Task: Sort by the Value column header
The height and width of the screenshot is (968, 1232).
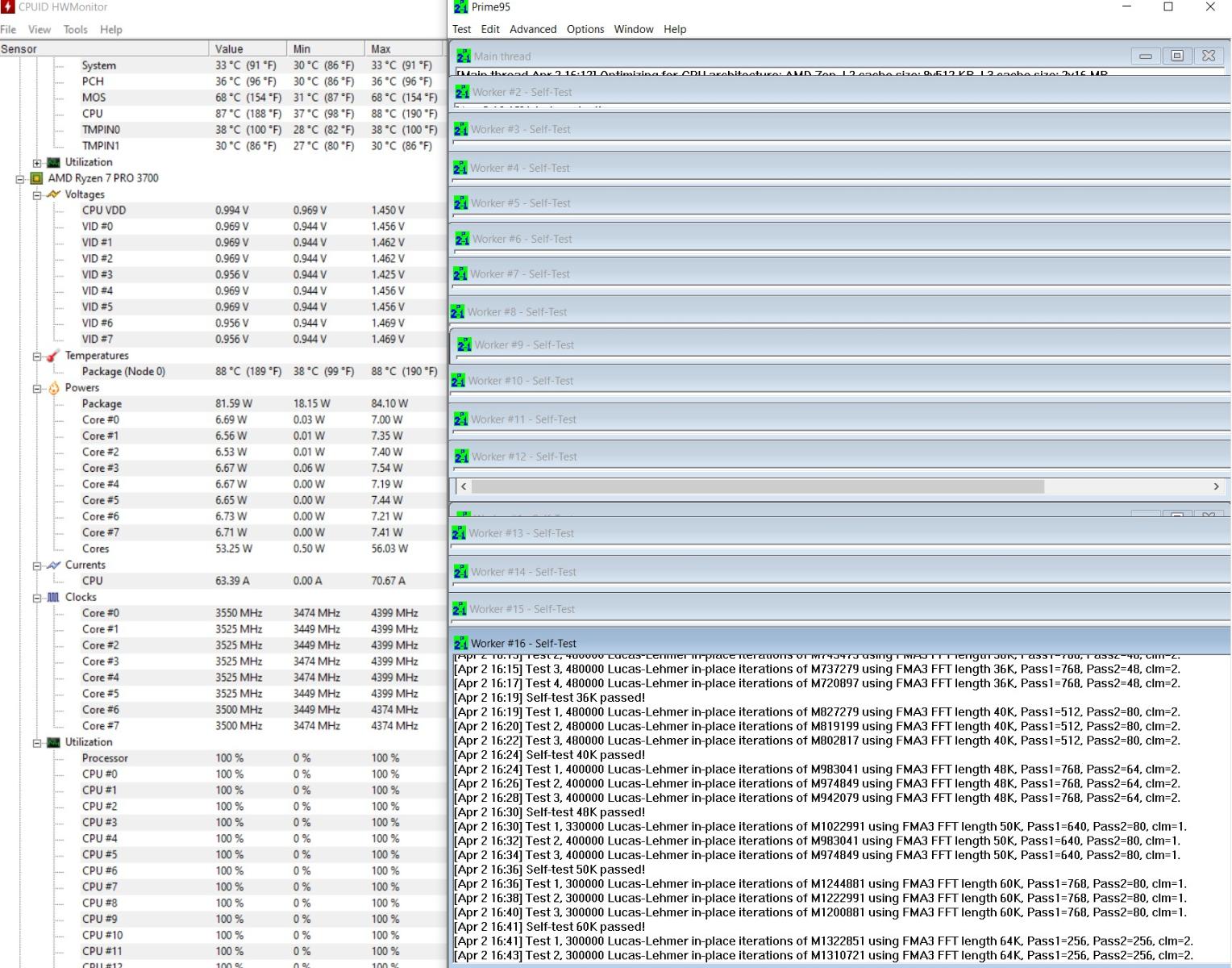Action: 248,49
